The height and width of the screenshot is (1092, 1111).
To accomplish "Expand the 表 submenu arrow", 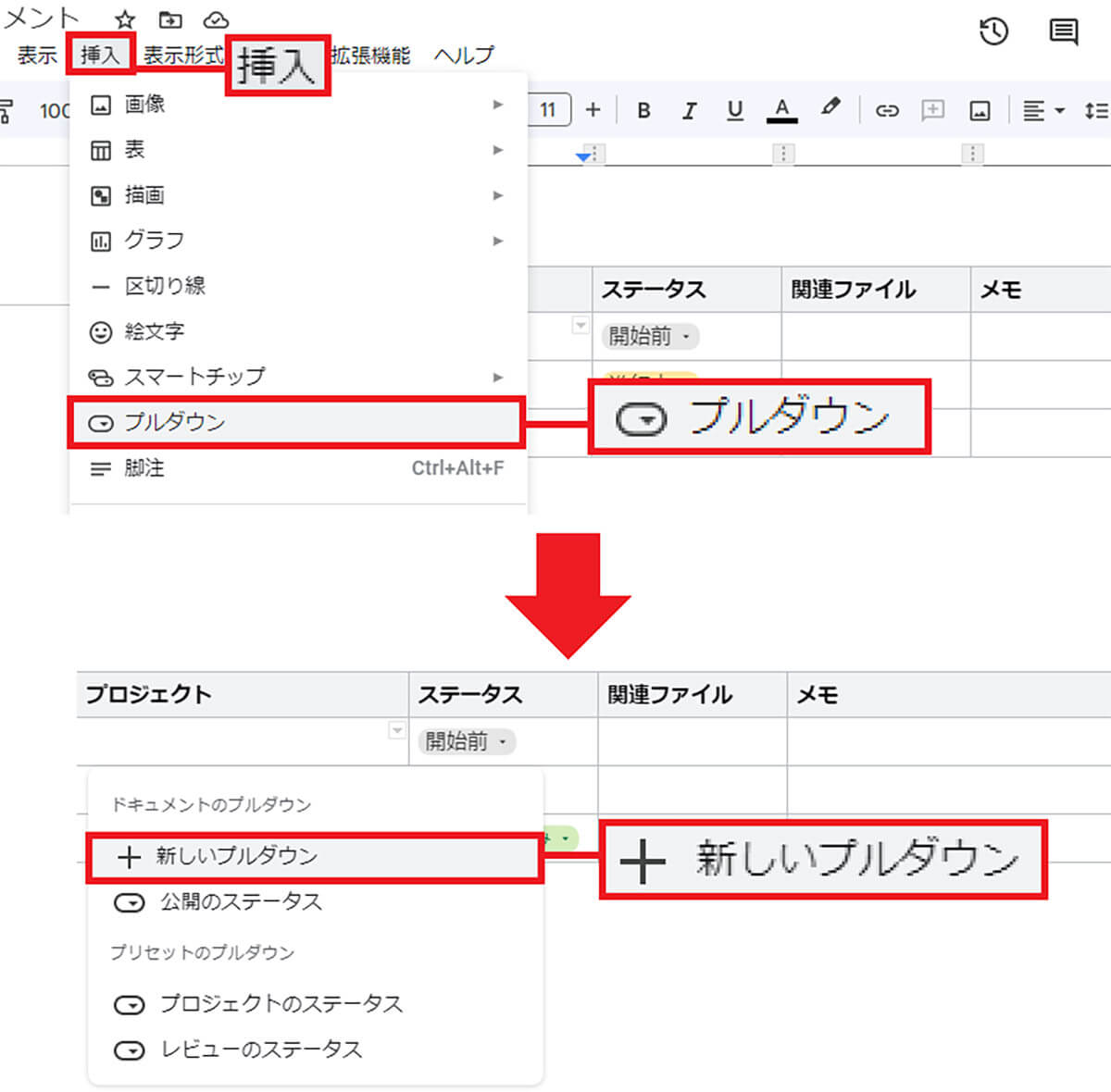I will pyautogui.click(x=498, y=150).
